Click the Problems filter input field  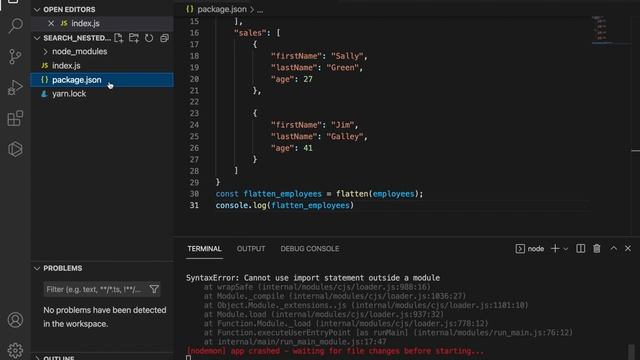coord(95,289)
